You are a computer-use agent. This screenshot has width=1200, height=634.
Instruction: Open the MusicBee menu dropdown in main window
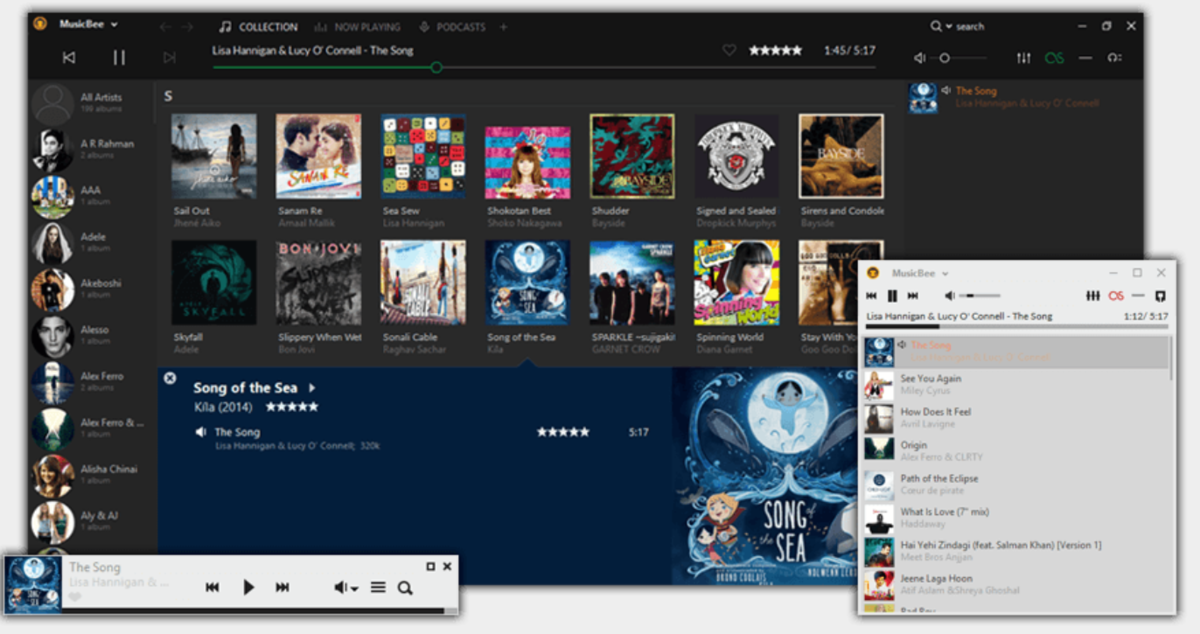point(88,24)
